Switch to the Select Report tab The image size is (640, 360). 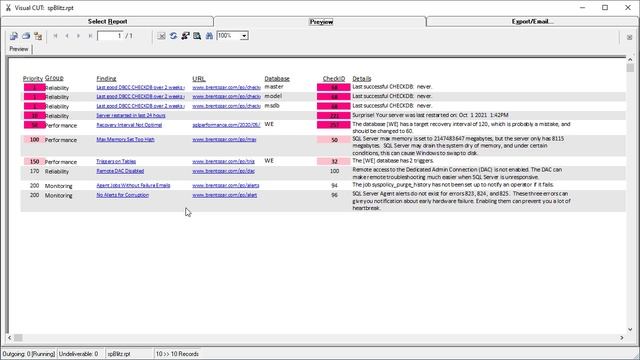(107, 21)
